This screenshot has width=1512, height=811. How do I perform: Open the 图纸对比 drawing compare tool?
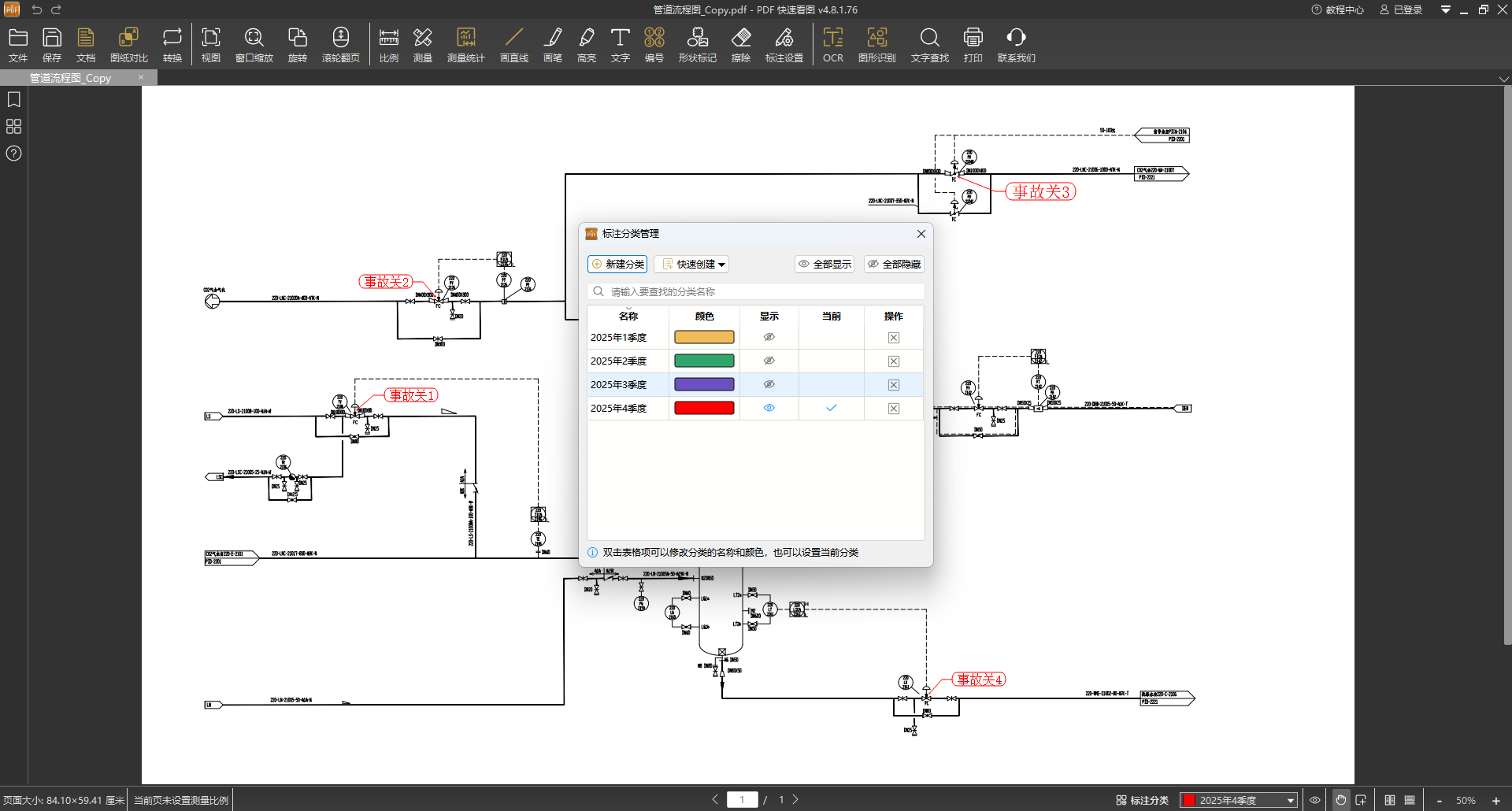click(128, 45)
